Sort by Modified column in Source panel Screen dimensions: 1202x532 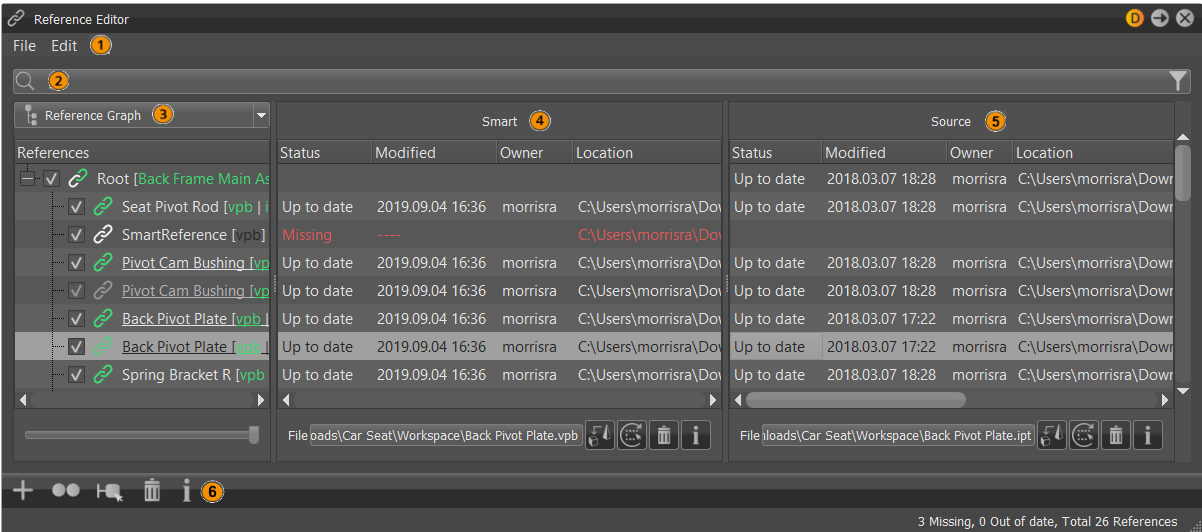884,153
